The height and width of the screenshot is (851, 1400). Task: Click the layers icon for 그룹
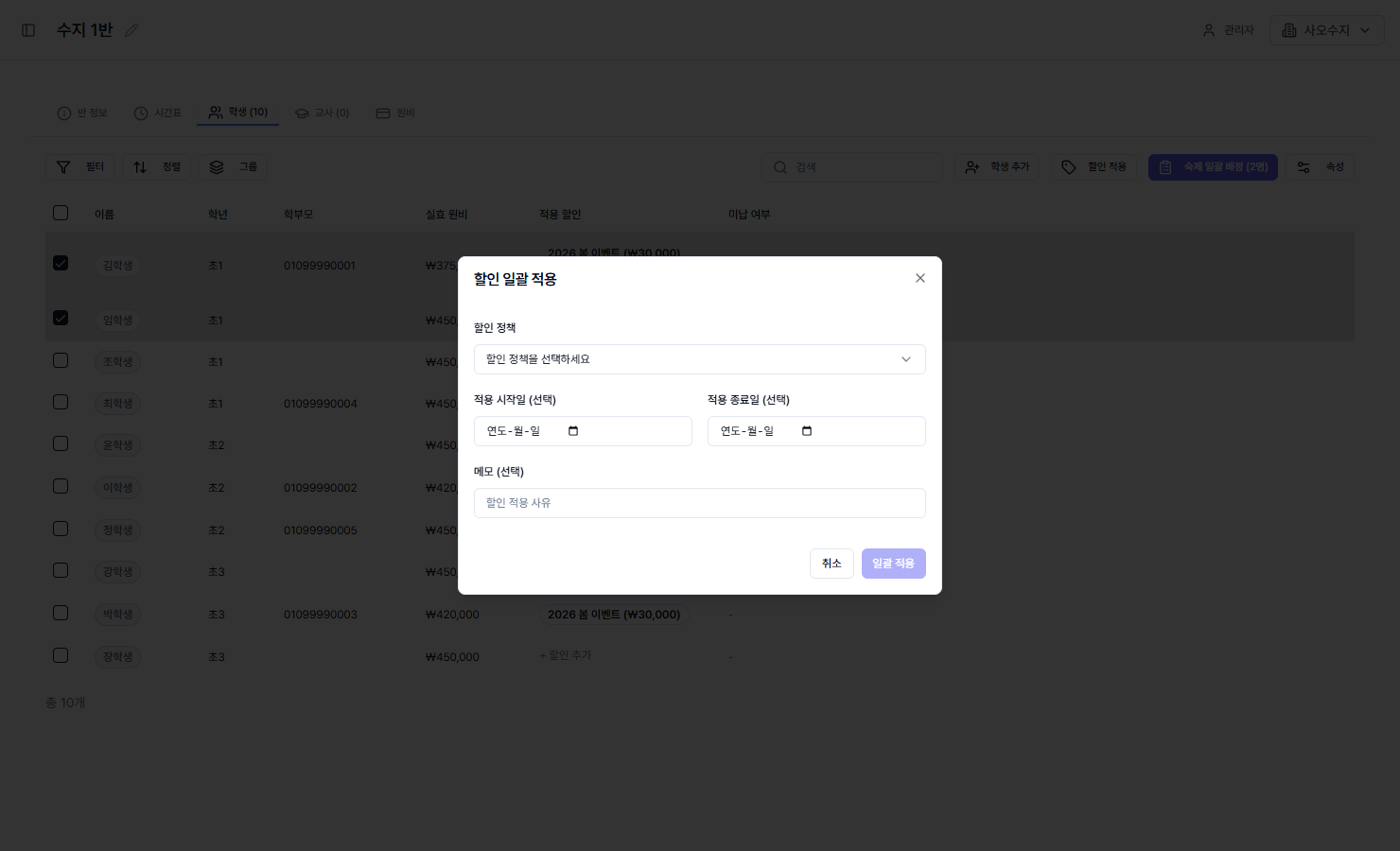click(217, 167)
